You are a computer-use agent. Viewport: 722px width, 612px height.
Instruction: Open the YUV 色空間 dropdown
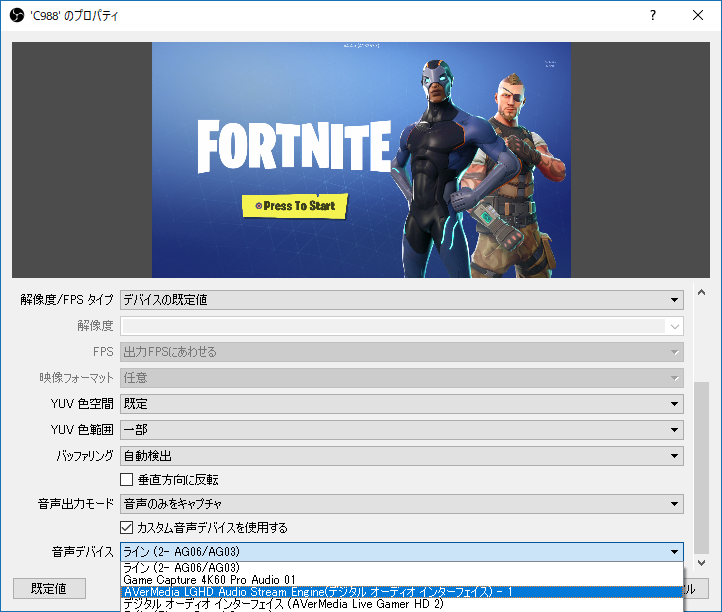pyautogui.click(x=402, y=404)
